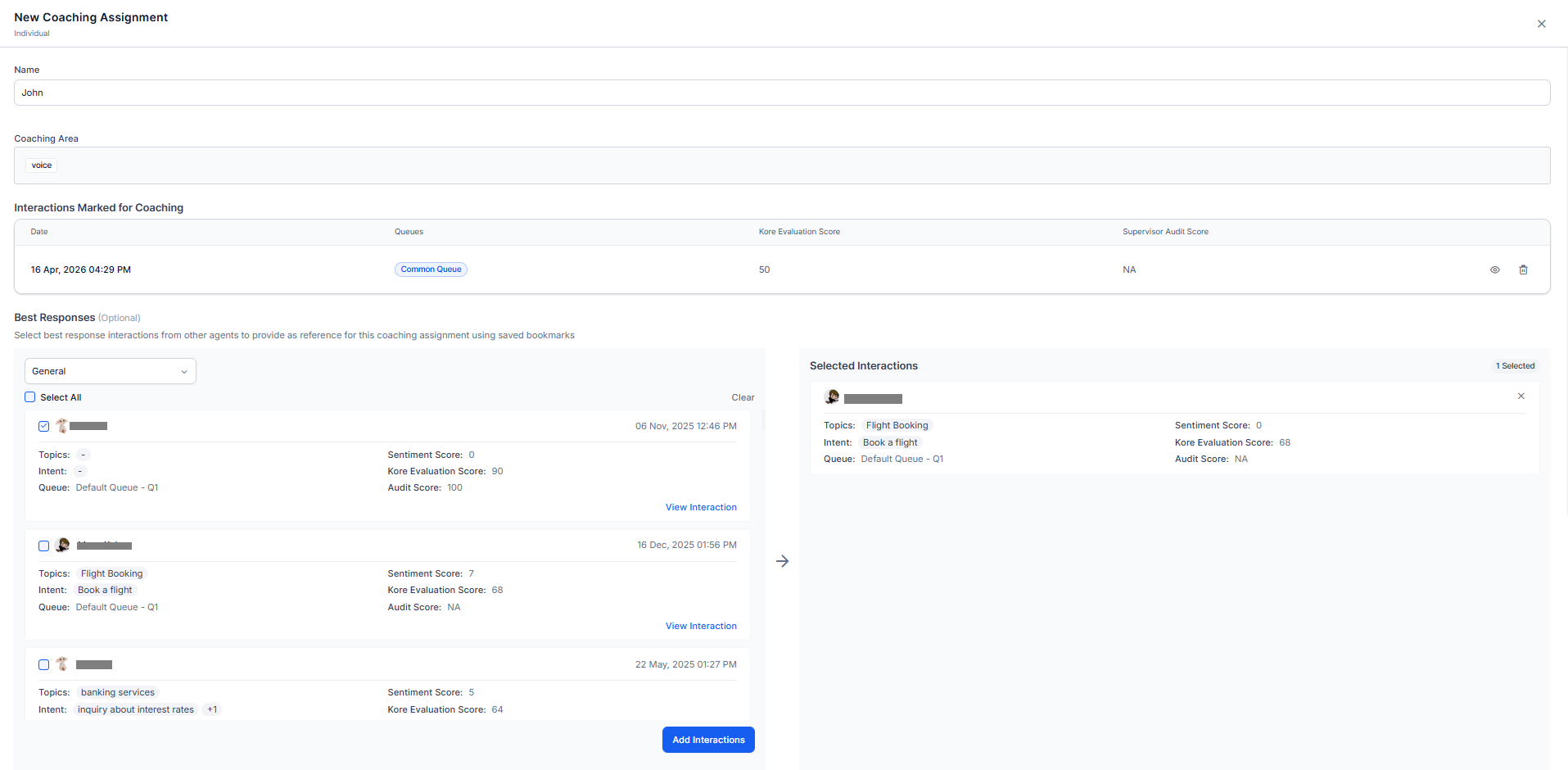Image resolution: width=1568 pixels, height=770 pixels.
Task: Click the Book a flight intent in left list
Action: coord(105,590)
